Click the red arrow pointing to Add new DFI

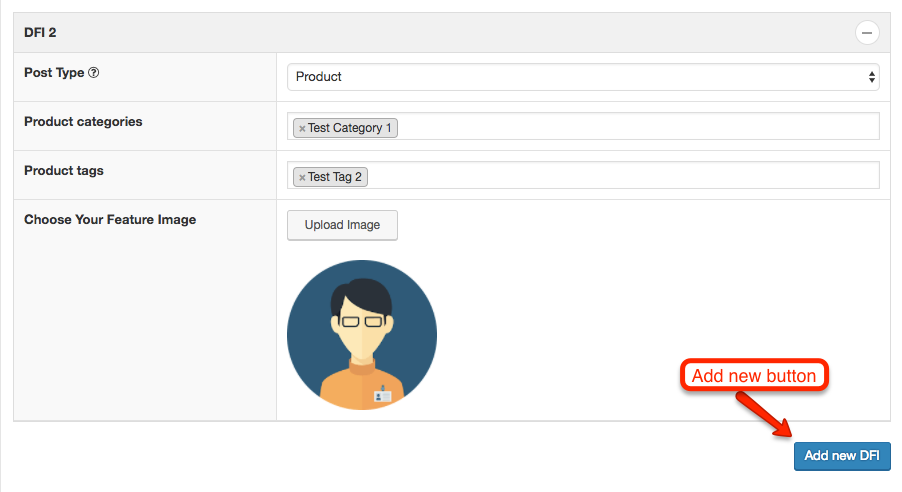[x=765, y=414]
